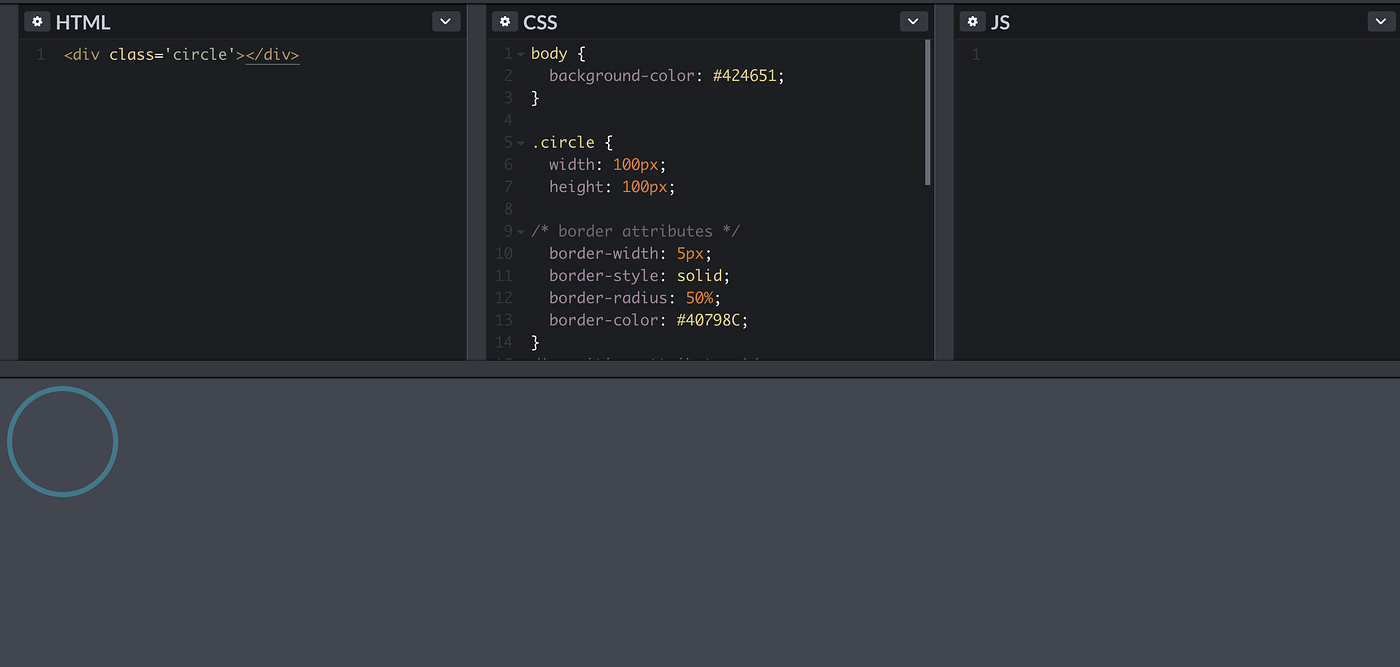Viewport: 1400px width, 667px height.
Task: Place cursor in the empty JS editor
Action: (1100, 54)
